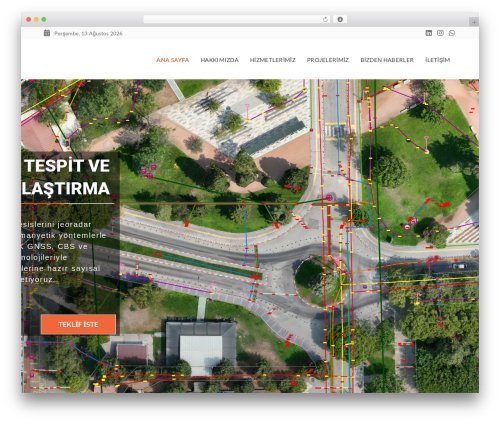
Task: Click the TEKLİF İSTE button
Action: [78, 324]
